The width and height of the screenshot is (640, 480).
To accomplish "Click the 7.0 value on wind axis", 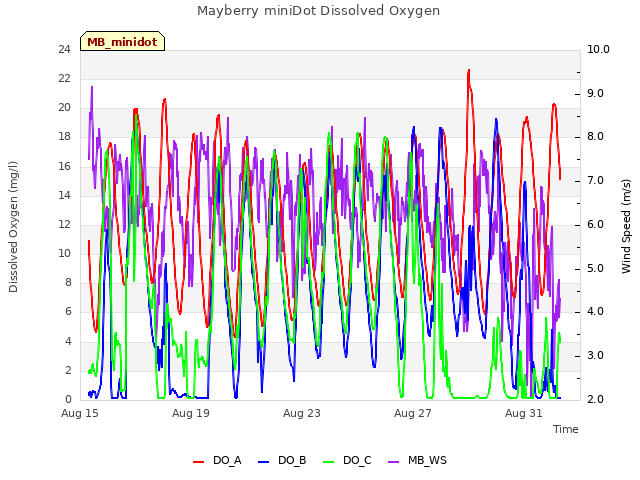I will coord(596,181).
